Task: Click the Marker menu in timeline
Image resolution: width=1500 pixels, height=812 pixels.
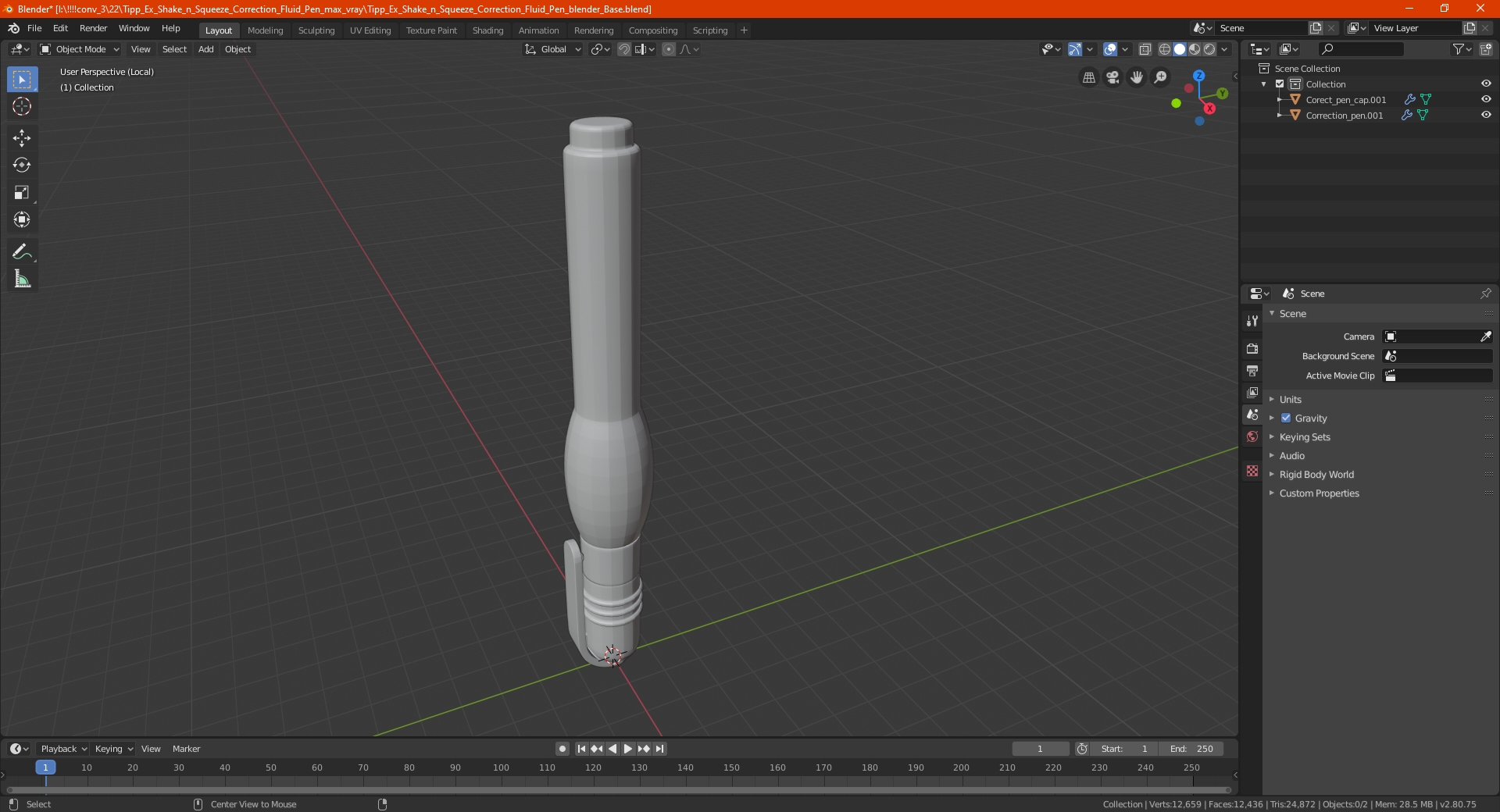Action: [186, 749]
